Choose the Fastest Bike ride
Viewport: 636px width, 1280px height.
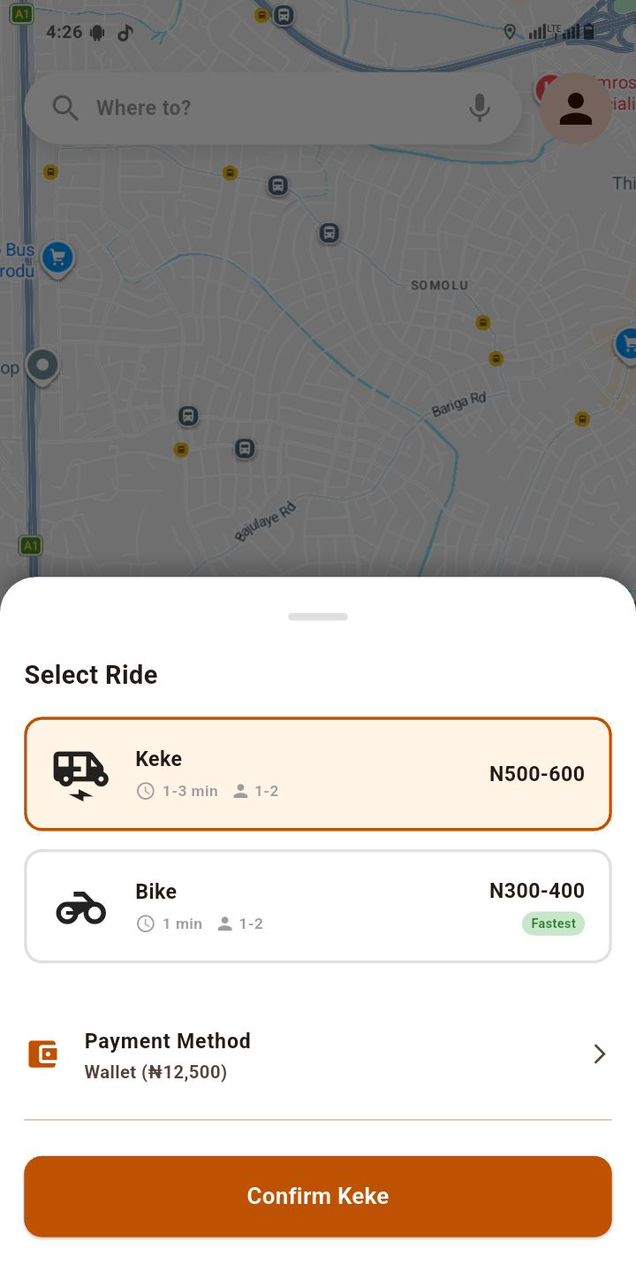point(553,923)
